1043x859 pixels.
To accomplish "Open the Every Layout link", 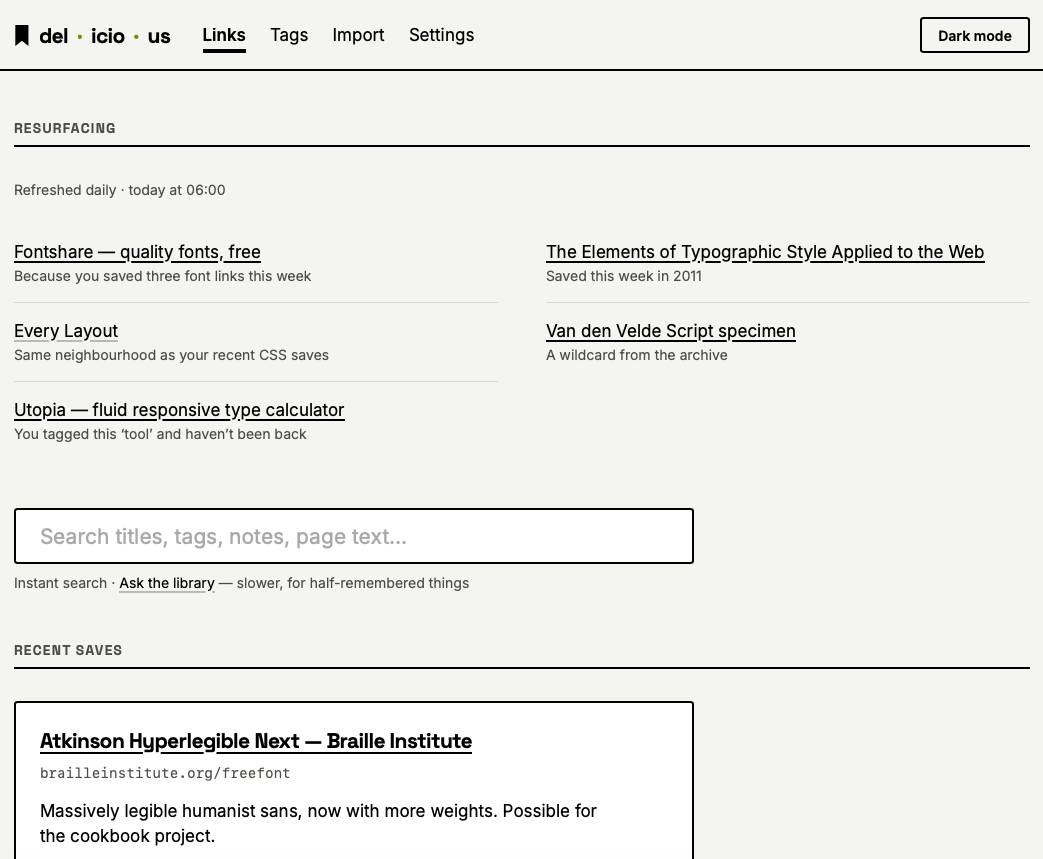I will coord(66,331).
